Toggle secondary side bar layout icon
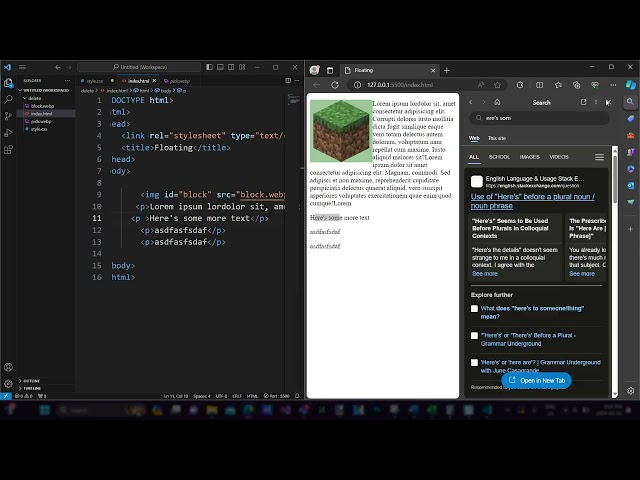 pos(231,67)
